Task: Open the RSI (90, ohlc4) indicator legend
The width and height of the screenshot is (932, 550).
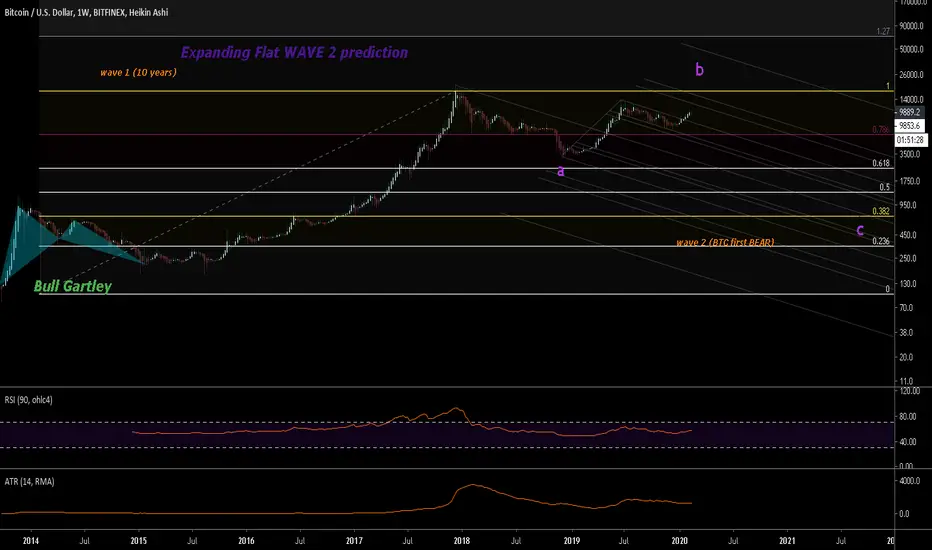Action: [x=29, y=400]
